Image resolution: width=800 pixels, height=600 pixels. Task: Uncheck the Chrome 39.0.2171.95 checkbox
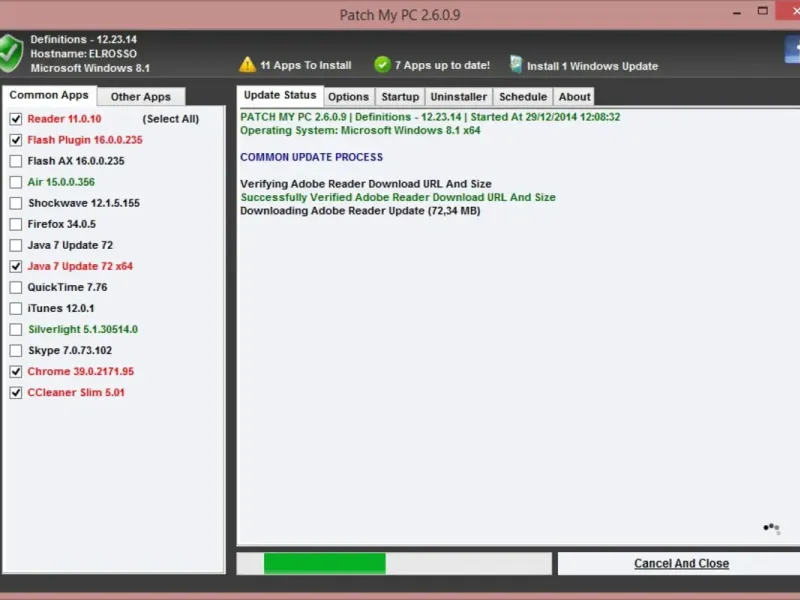[x=16, y=371]
